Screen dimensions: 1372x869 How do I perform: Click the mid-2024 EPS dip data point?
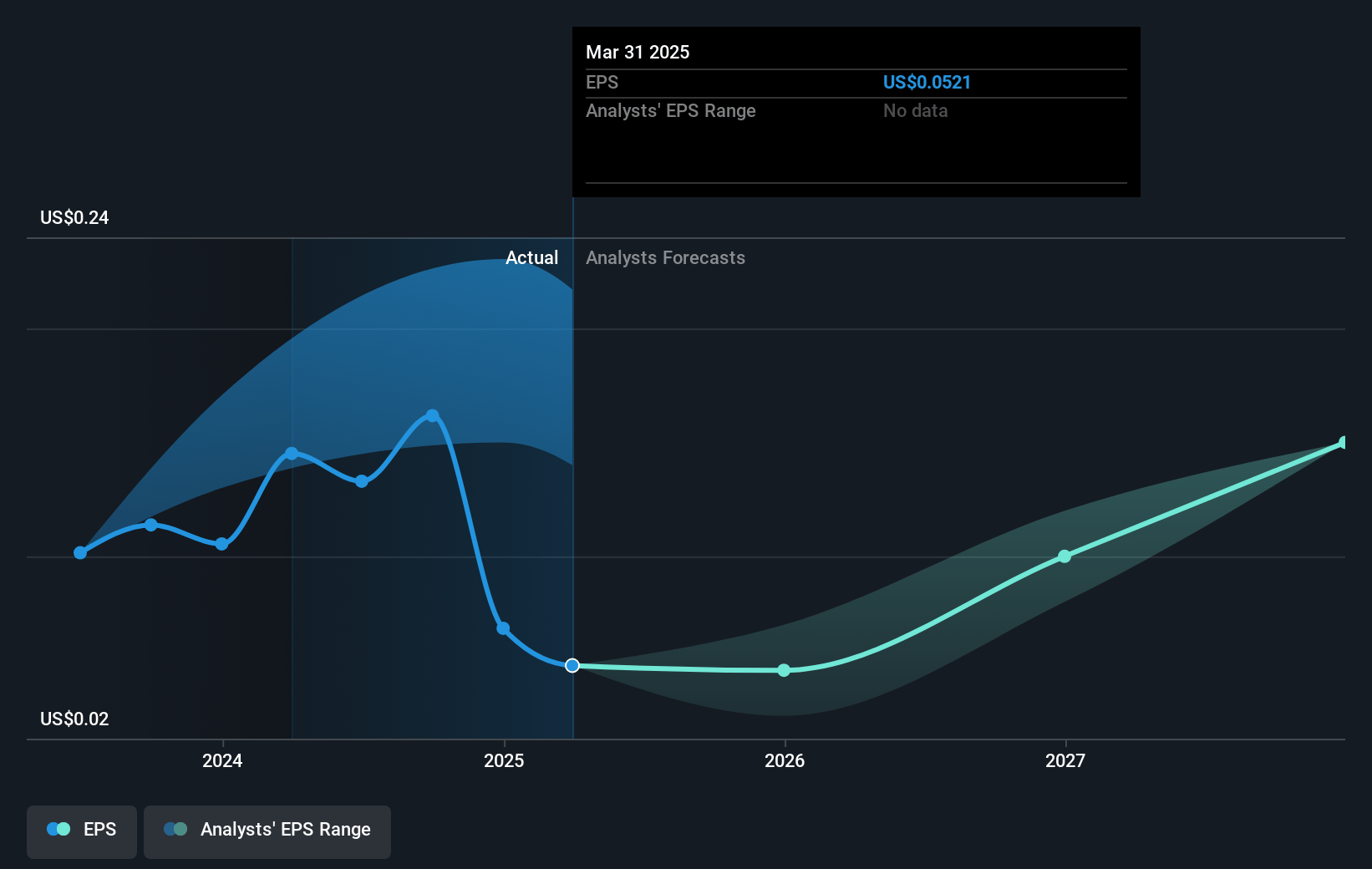click(362, 481)
